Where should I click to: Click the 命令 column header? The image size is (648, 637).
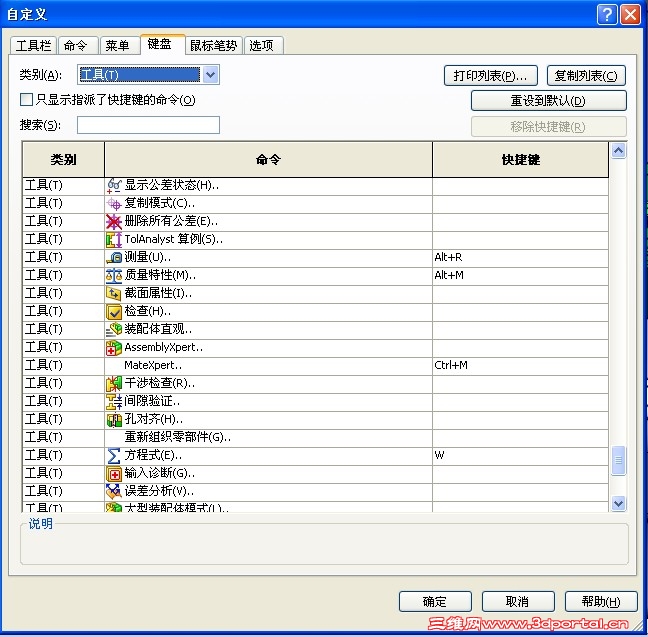(x=268, y=160)
